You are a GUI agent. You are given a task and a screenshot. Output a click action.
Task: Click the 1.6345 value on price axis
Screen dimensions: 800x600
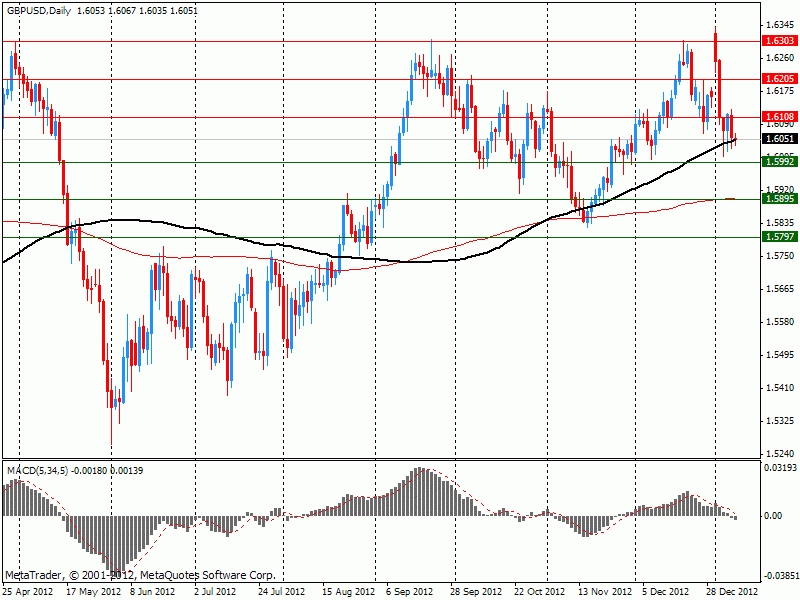pyautogui.click(x=777, y=24)
